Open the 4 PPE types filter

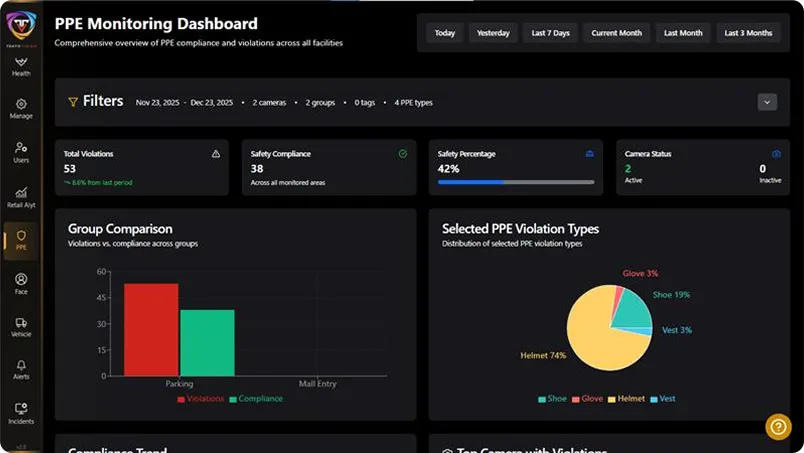[x=413, y=102]
